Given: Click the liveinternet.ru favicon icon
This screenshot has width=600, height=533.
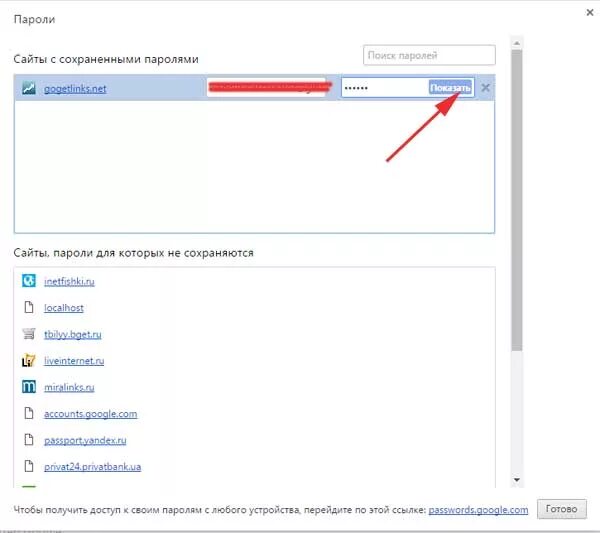Looking at the screenshot, I should tap(29, 360).
